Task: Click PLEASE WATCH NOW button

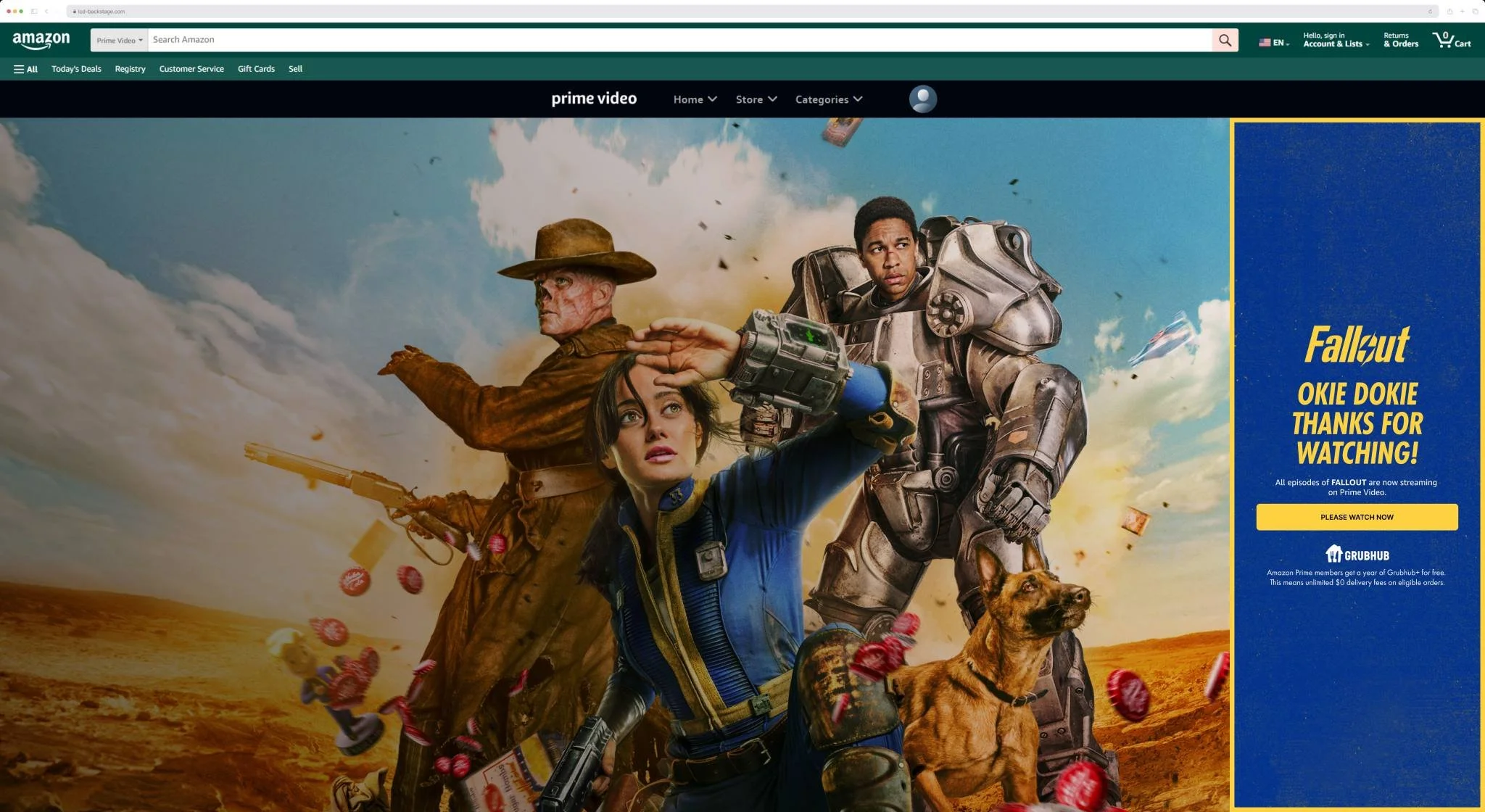Action: point(1357,517)
